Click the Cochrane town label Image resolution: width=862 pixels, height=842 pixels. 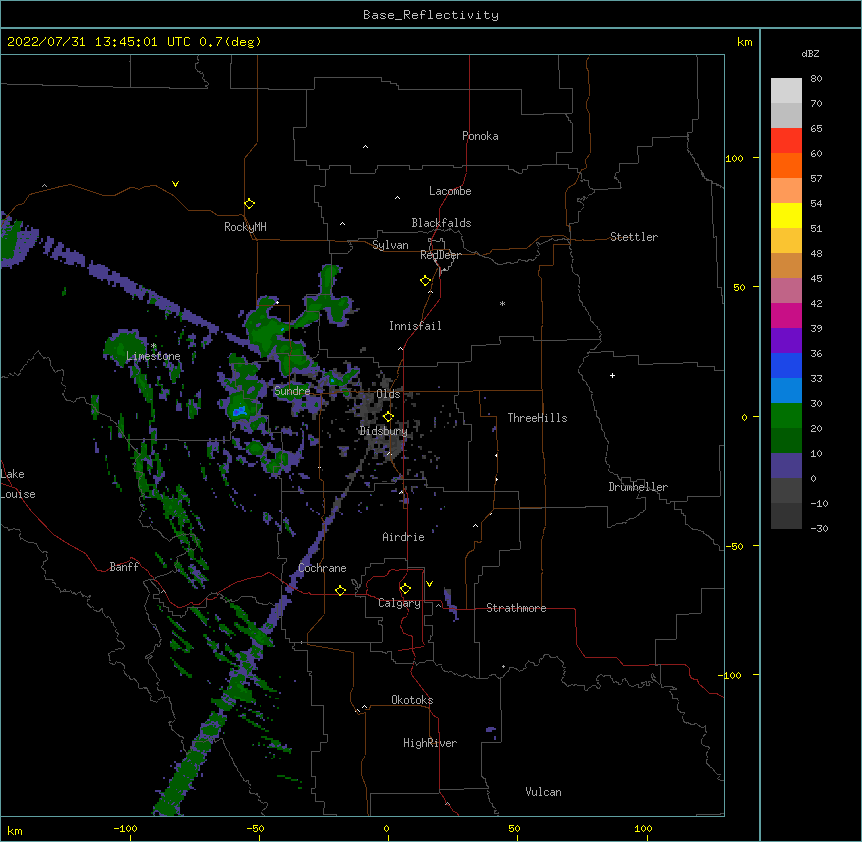coord(322,568)
